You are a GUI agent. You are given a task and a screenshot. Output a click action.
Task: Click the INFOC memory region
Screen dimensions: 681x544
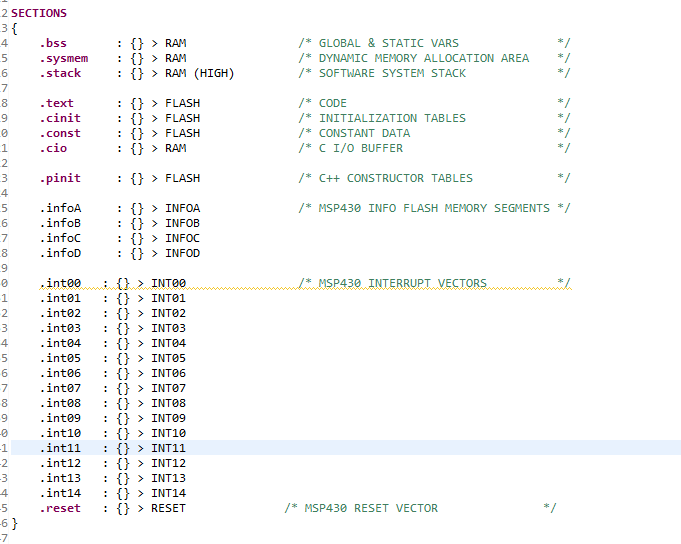coord(182,238)
